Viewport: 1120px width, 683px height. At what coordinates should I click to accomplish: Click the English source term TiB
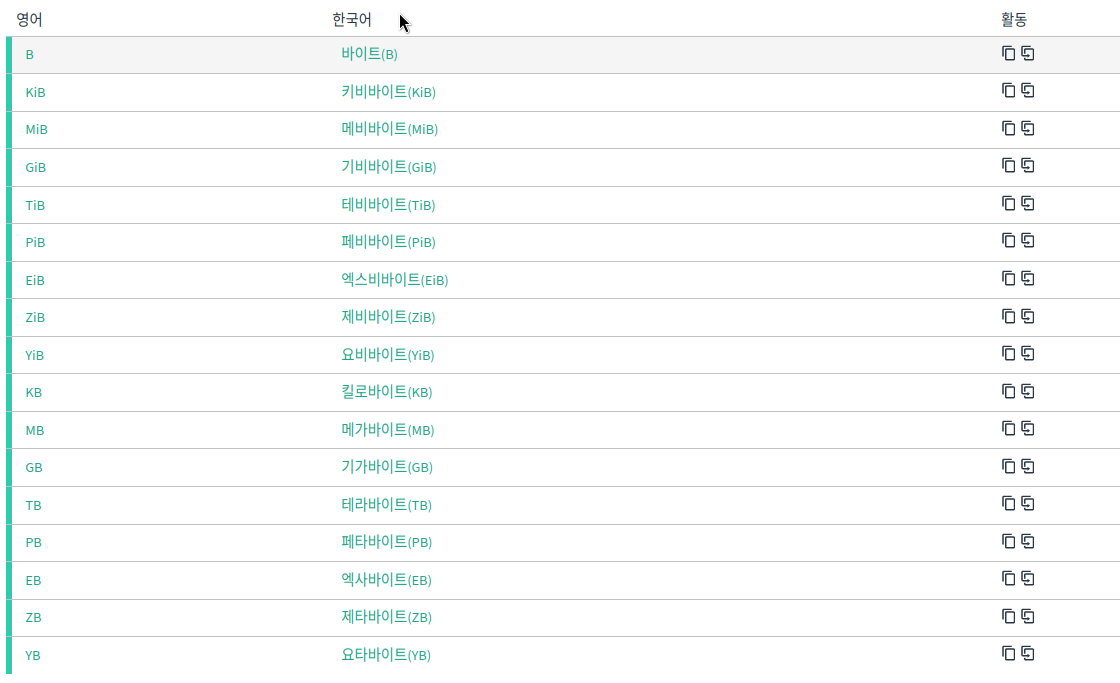35,205
